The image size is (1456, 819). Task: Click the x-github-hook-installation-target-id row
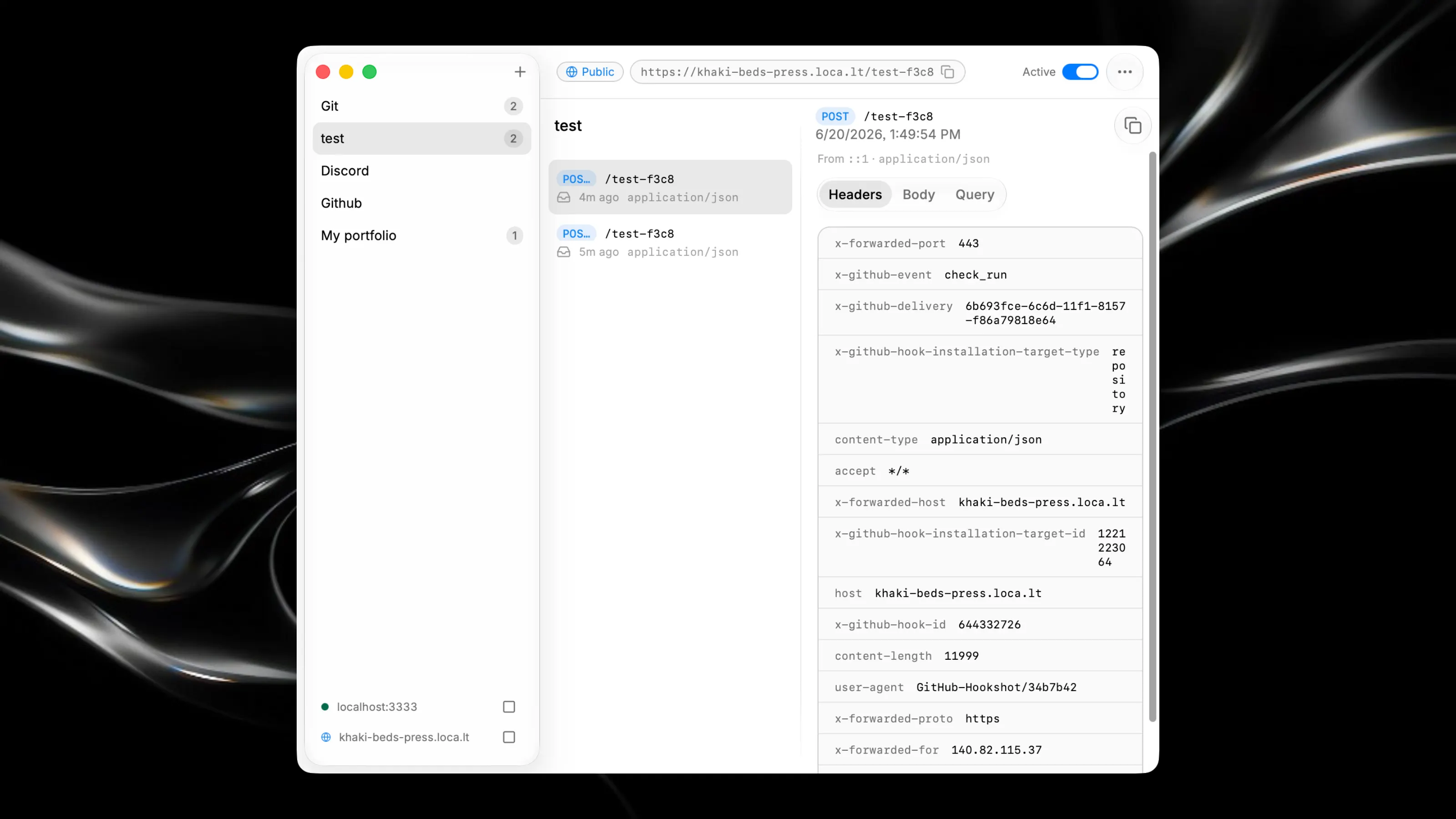pos(980,547)
